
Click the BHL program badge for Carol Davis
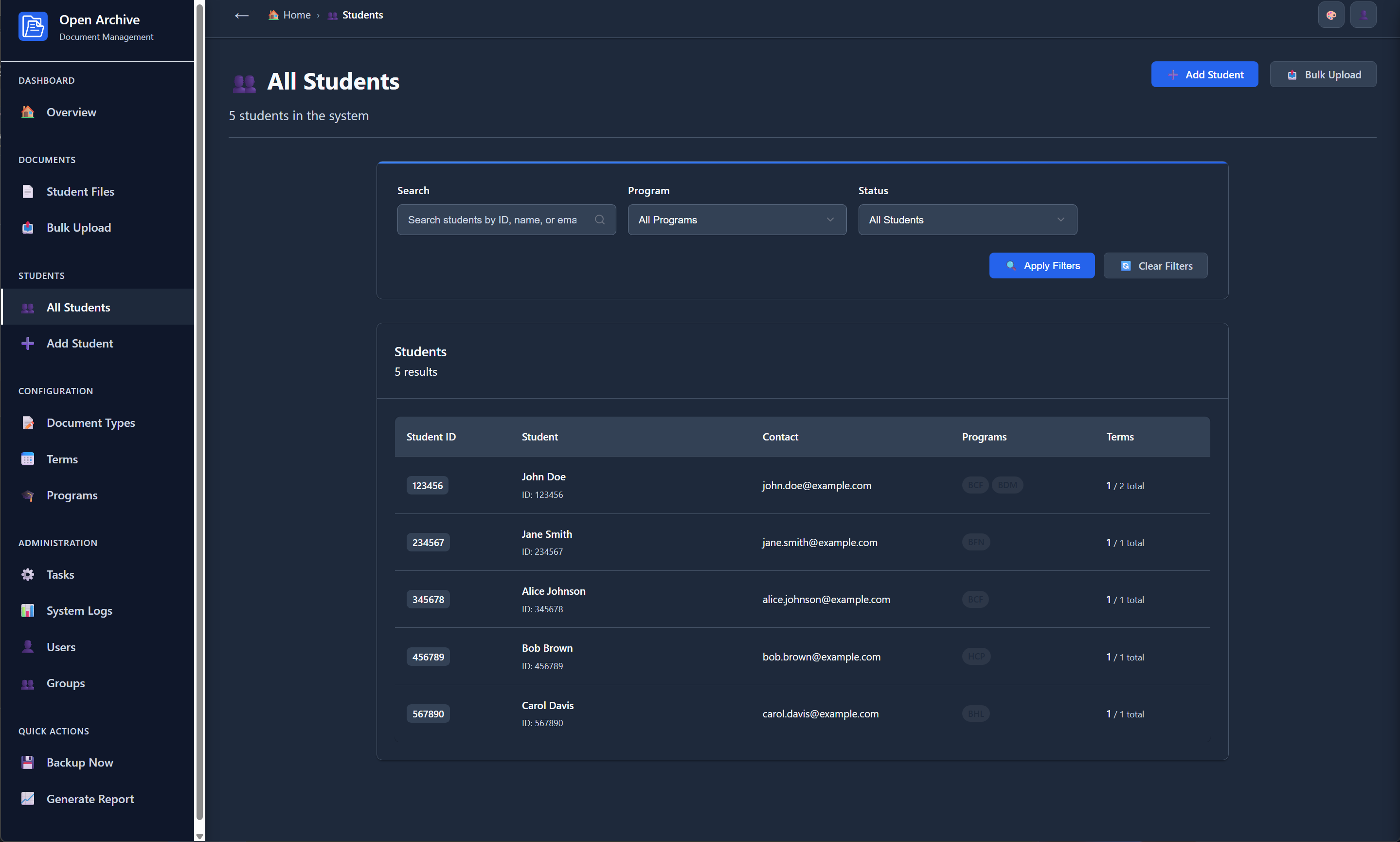point(975,713)
